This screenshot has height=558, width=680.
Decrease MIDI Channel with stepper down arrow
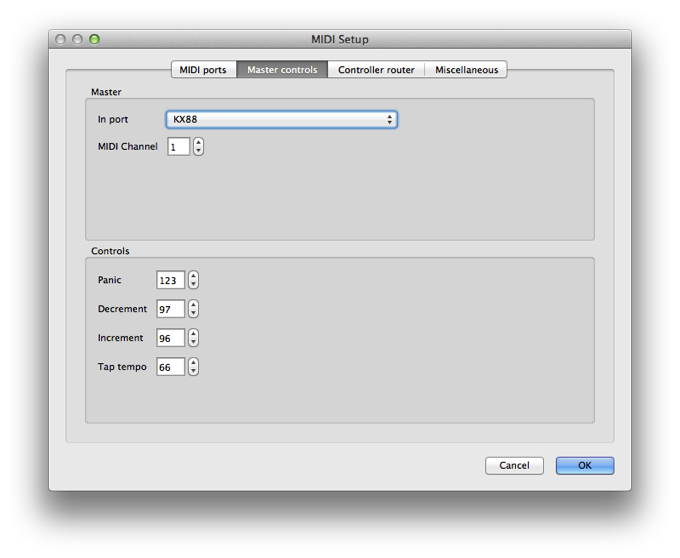198,151
